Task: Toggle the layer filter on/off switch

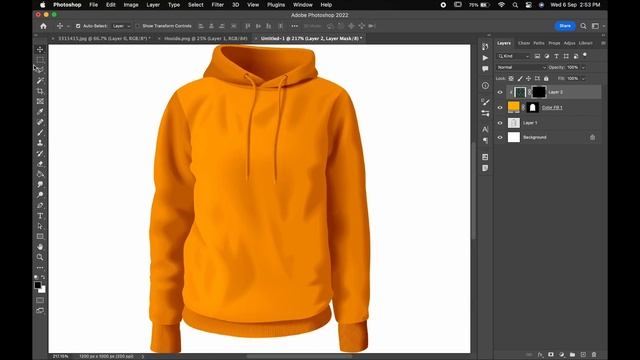Action: coord(585,55)
